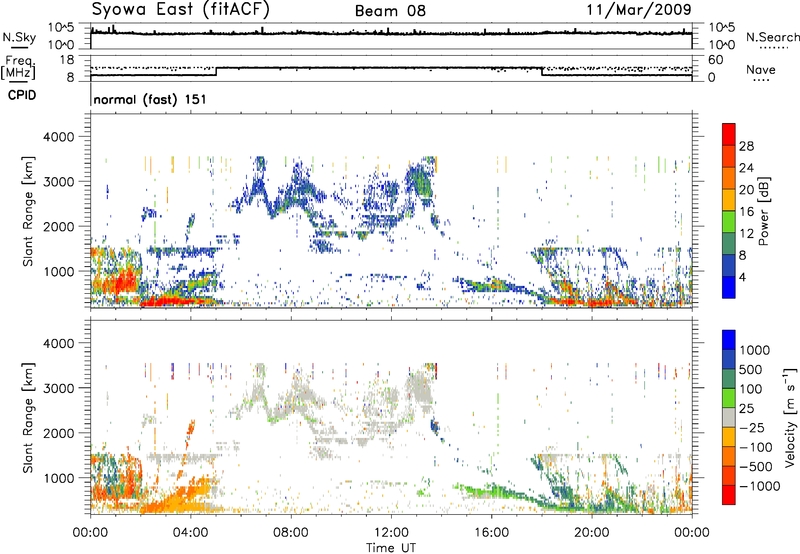Click 'Slant Range [km]' label of velocity panel
The image size is (800, 554).
[x=28, y=417]
